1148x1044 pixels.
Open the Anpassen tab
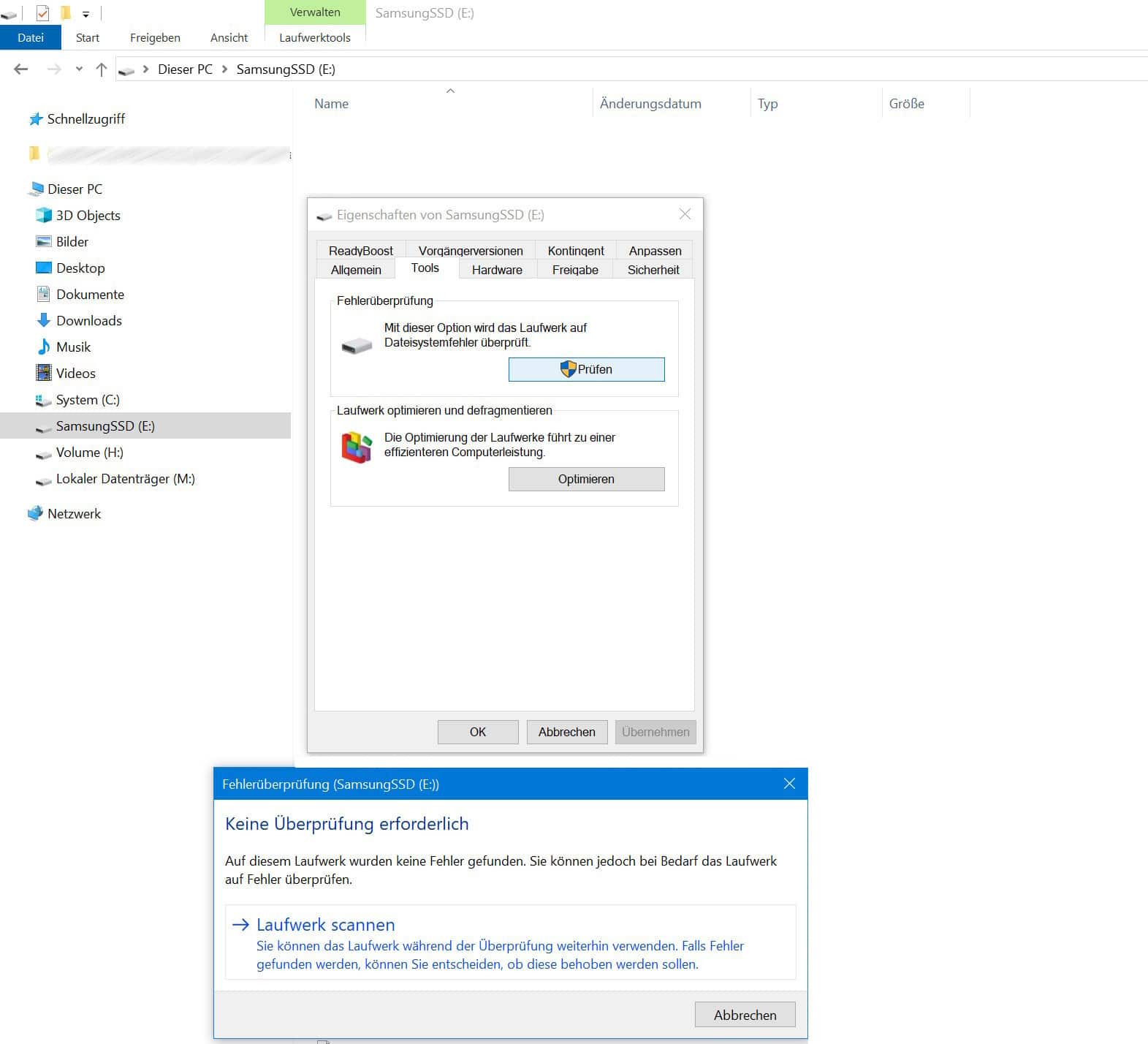point(655,250)
